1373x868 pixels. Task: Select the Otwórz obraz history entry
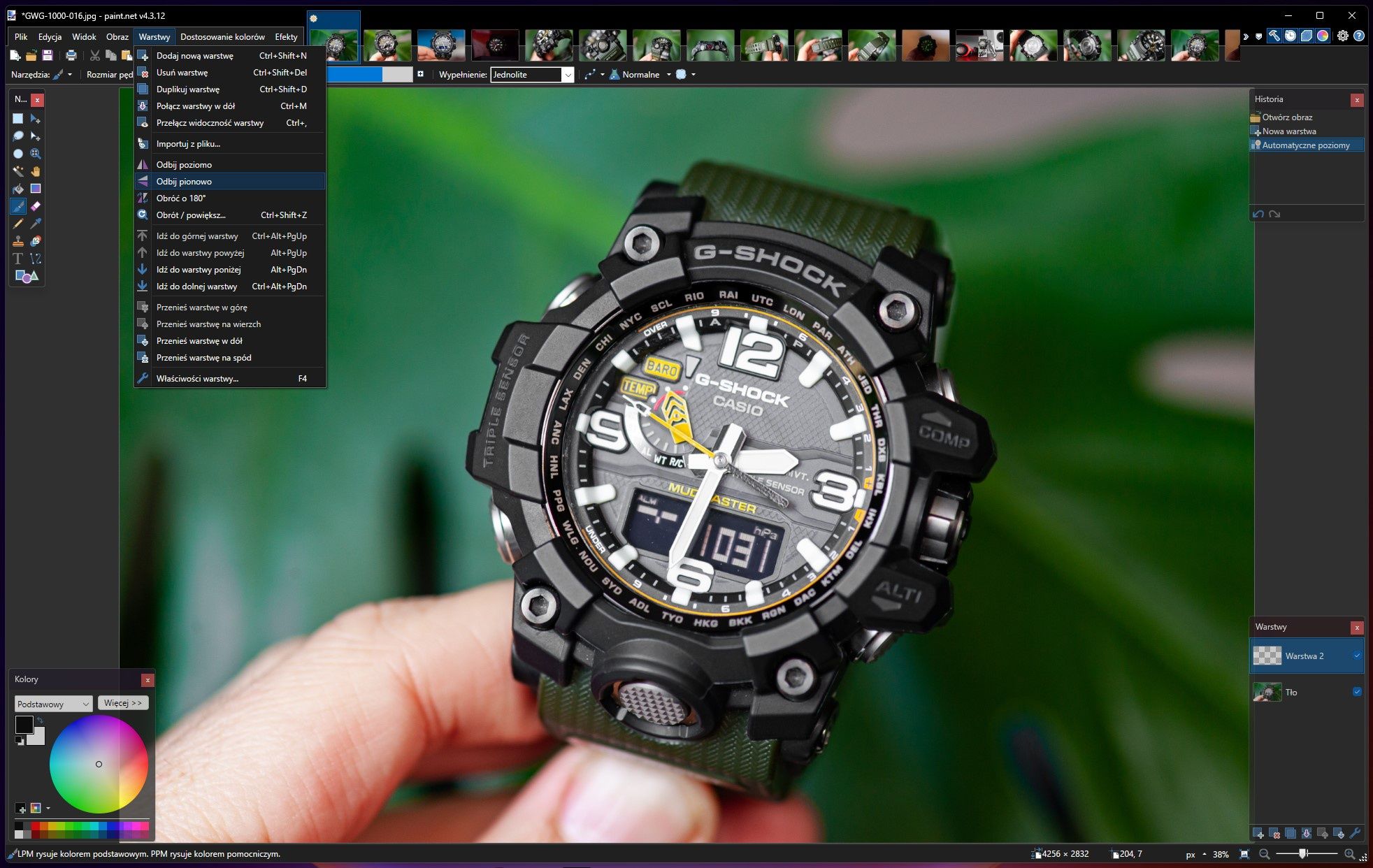point(1307,117)
